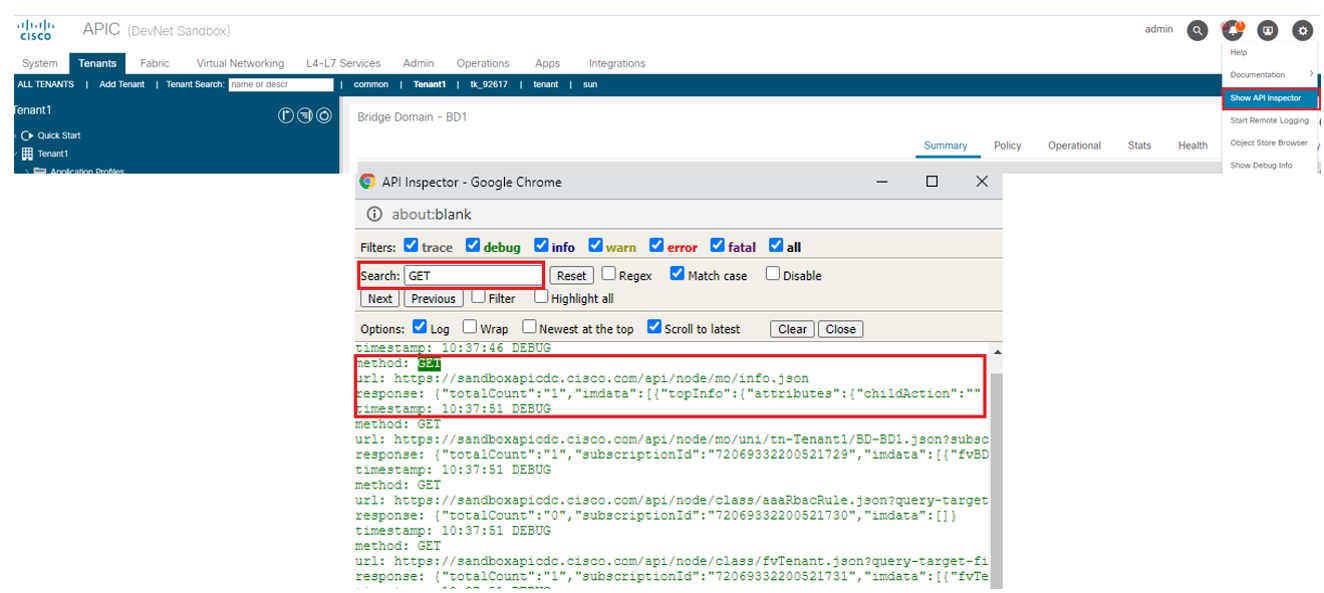Click the Next button
Viewport: 1324px width, 593px height.
click(380, 298)
